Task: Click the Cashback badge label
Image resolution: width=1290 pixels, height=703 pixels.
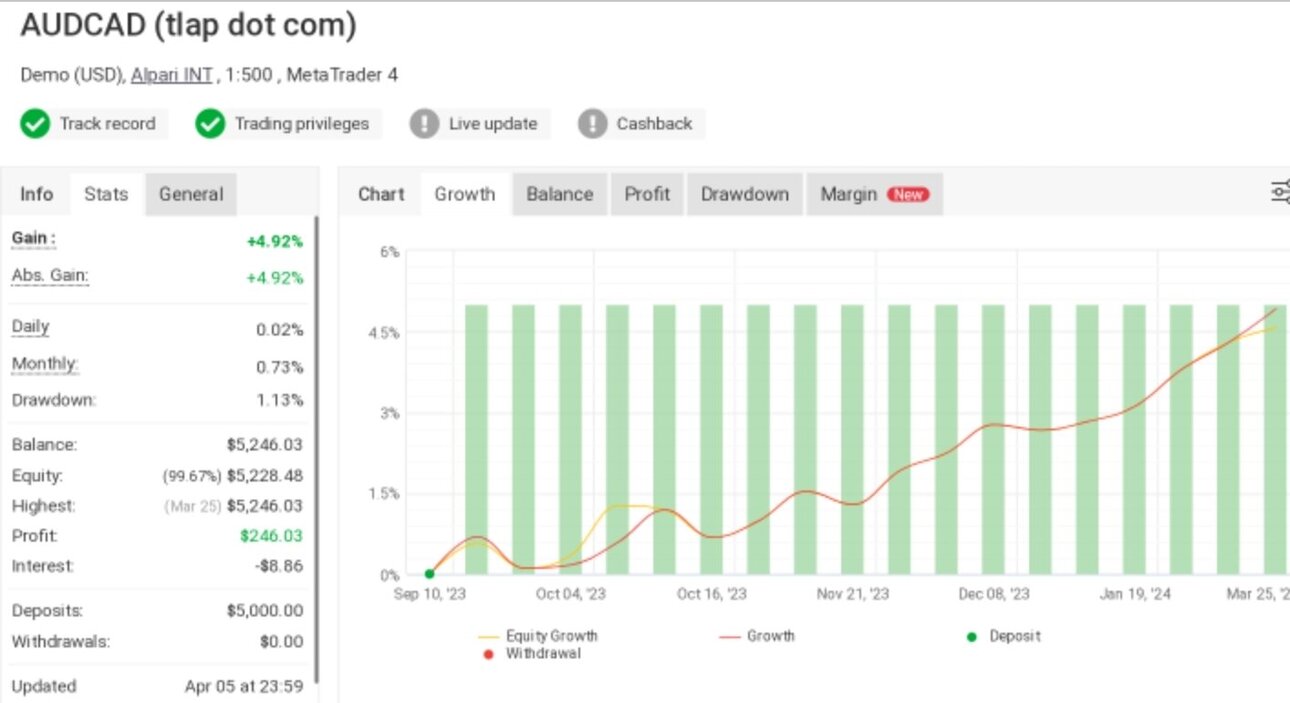Action: pyautogui.click(x=654, y=124)
